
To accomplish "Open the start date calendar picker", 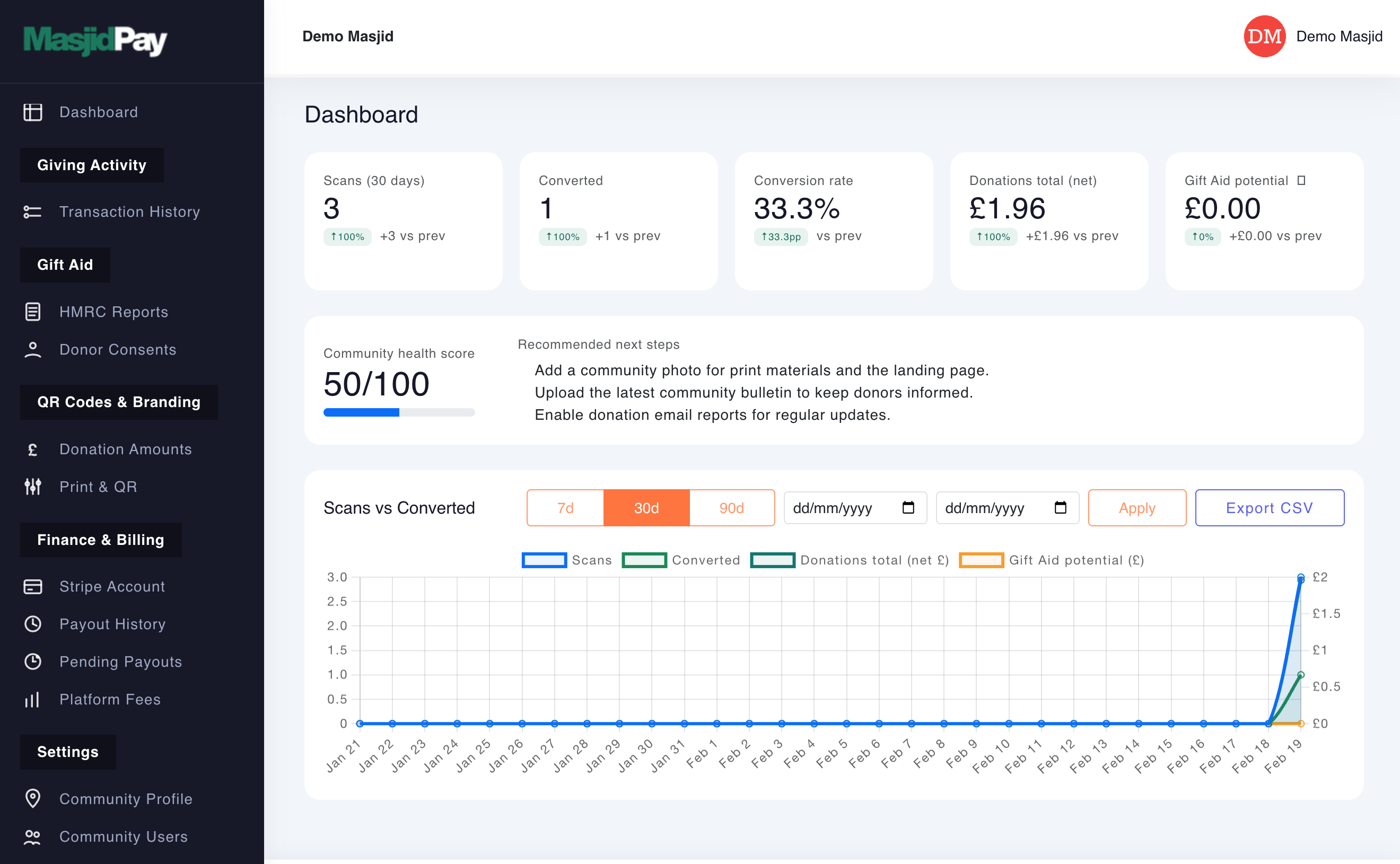I will tap(909, 507).
